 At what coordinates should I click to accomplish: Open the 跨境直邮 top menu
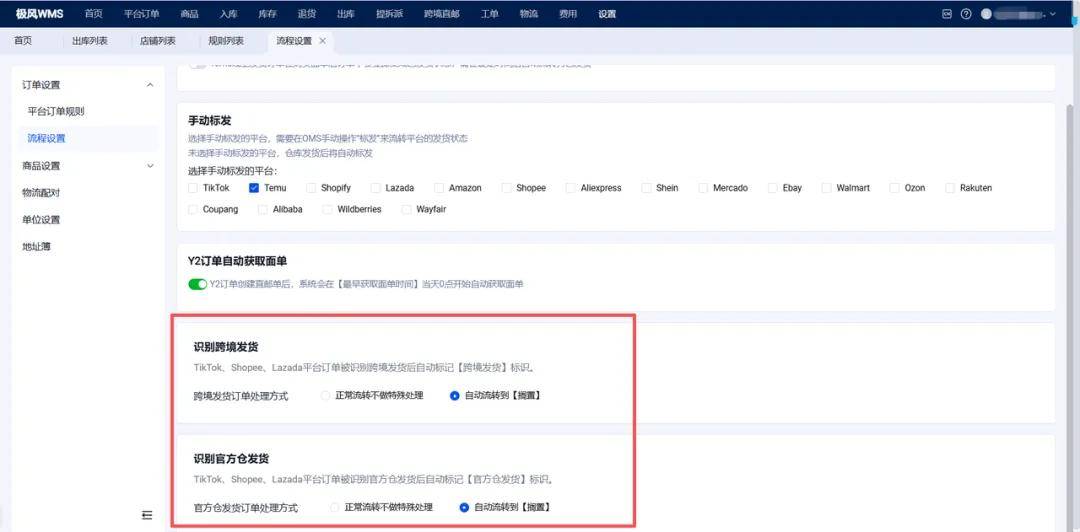coord(442,14)
